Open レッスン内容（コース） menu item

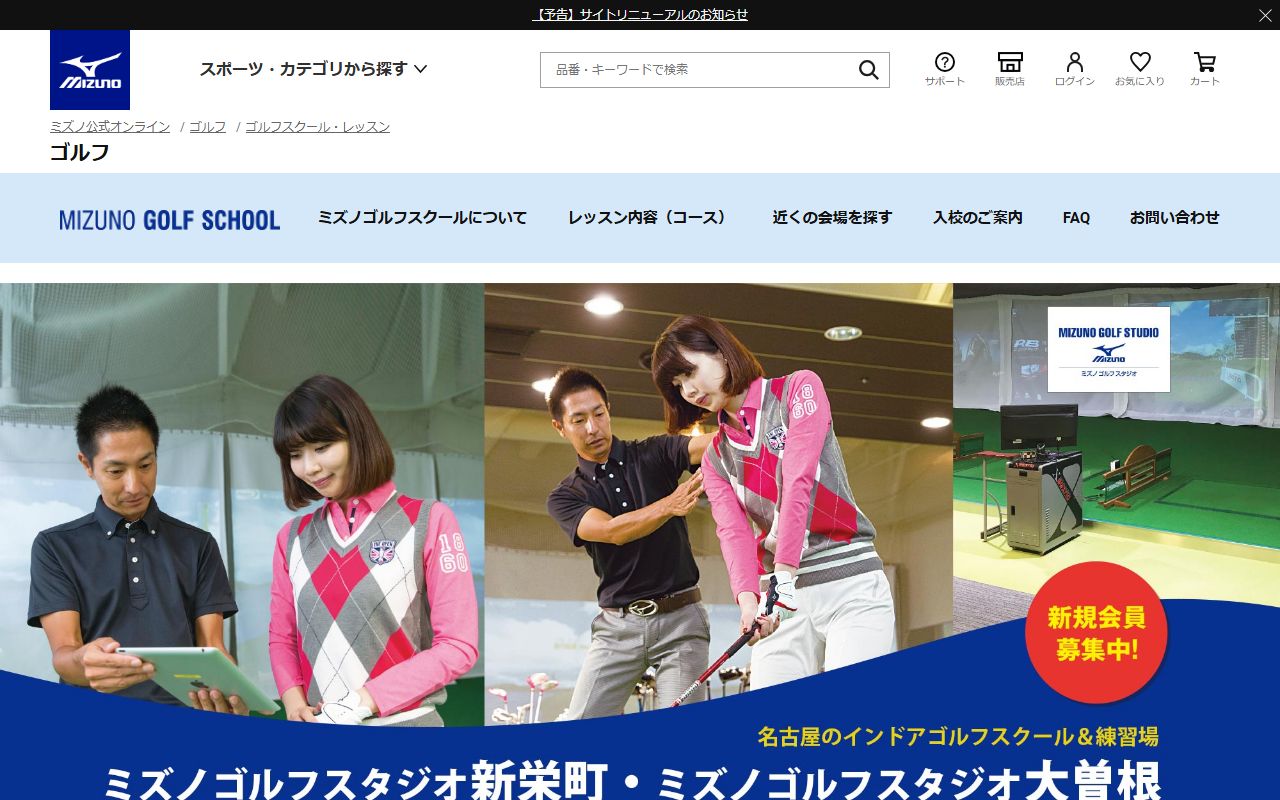click(649, 218)
